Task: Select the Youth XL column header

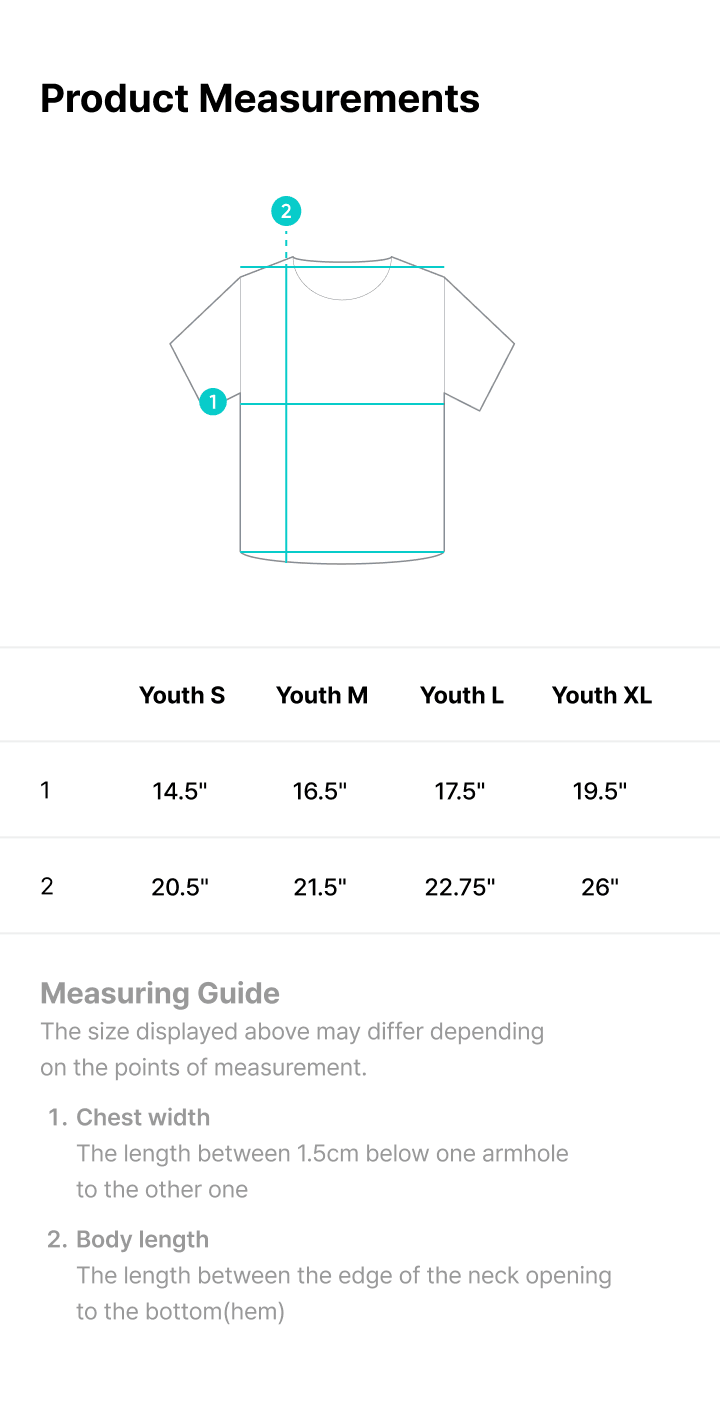Action: pos(602,695)
